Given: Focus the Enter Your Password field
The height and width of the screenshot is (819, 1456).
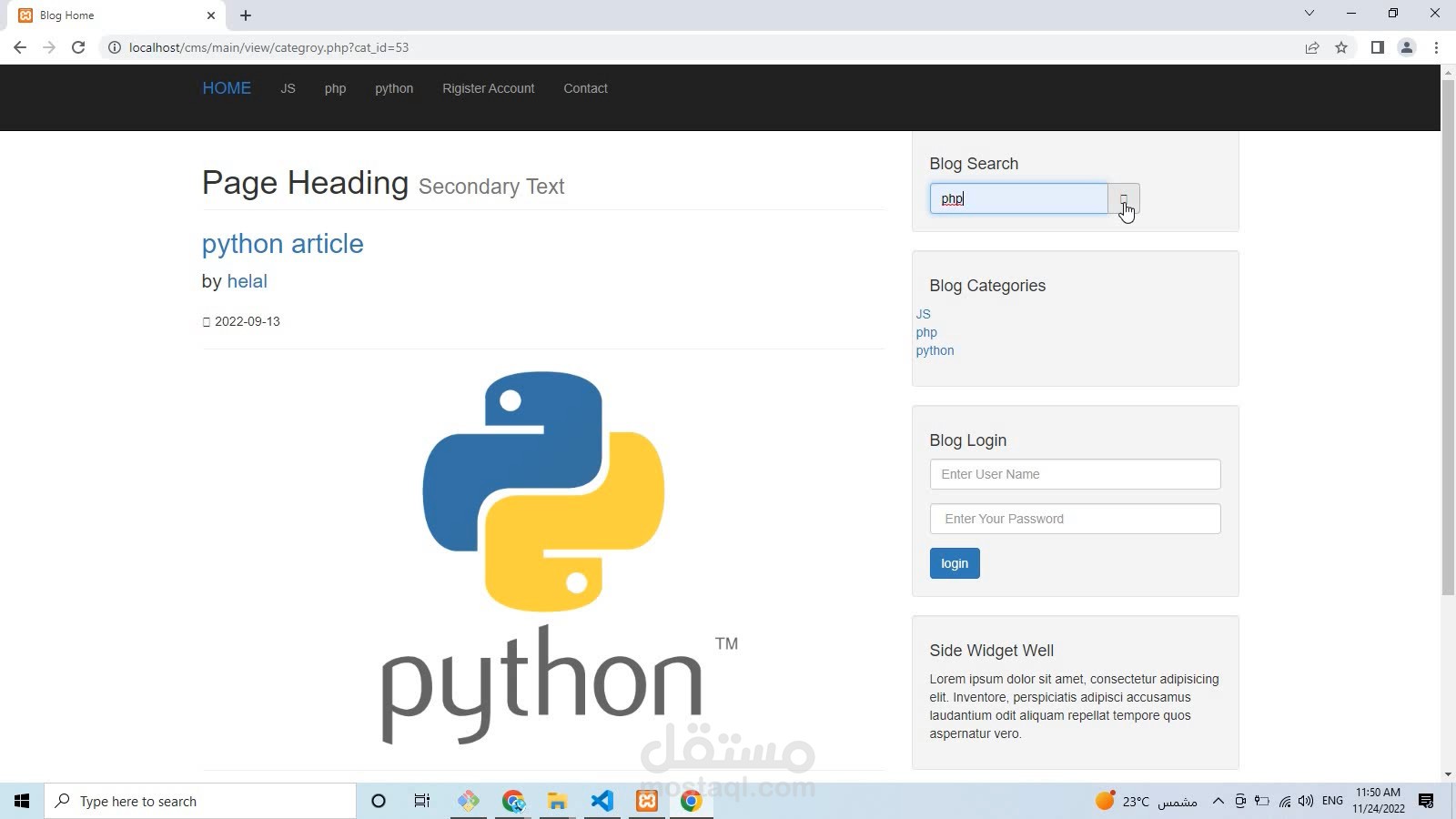Looking at the screenshot, I should [x=1075, y=519].
